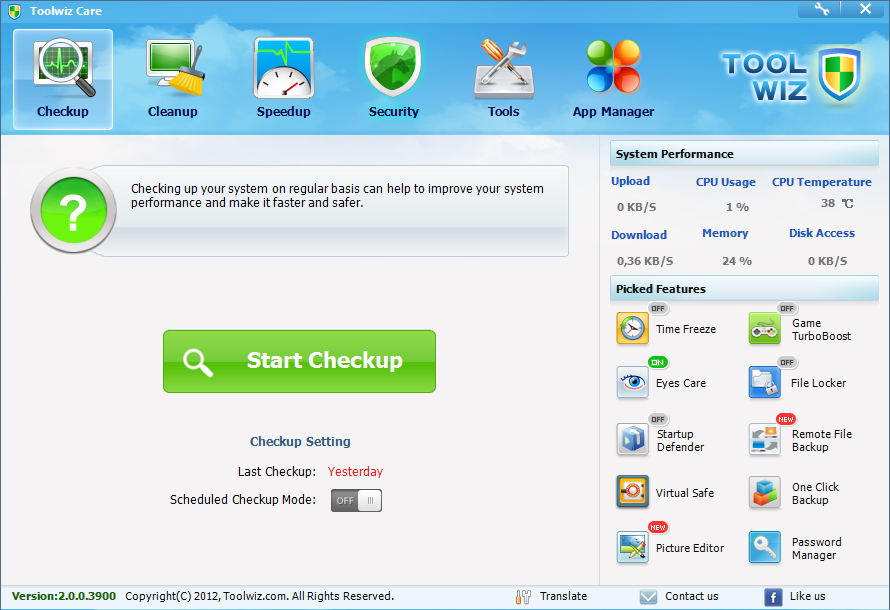Image resolution: width=890 pixels, height=610 pixels.
Task: Click the 0,36 KB/S download value
Action: click(645, 261)
